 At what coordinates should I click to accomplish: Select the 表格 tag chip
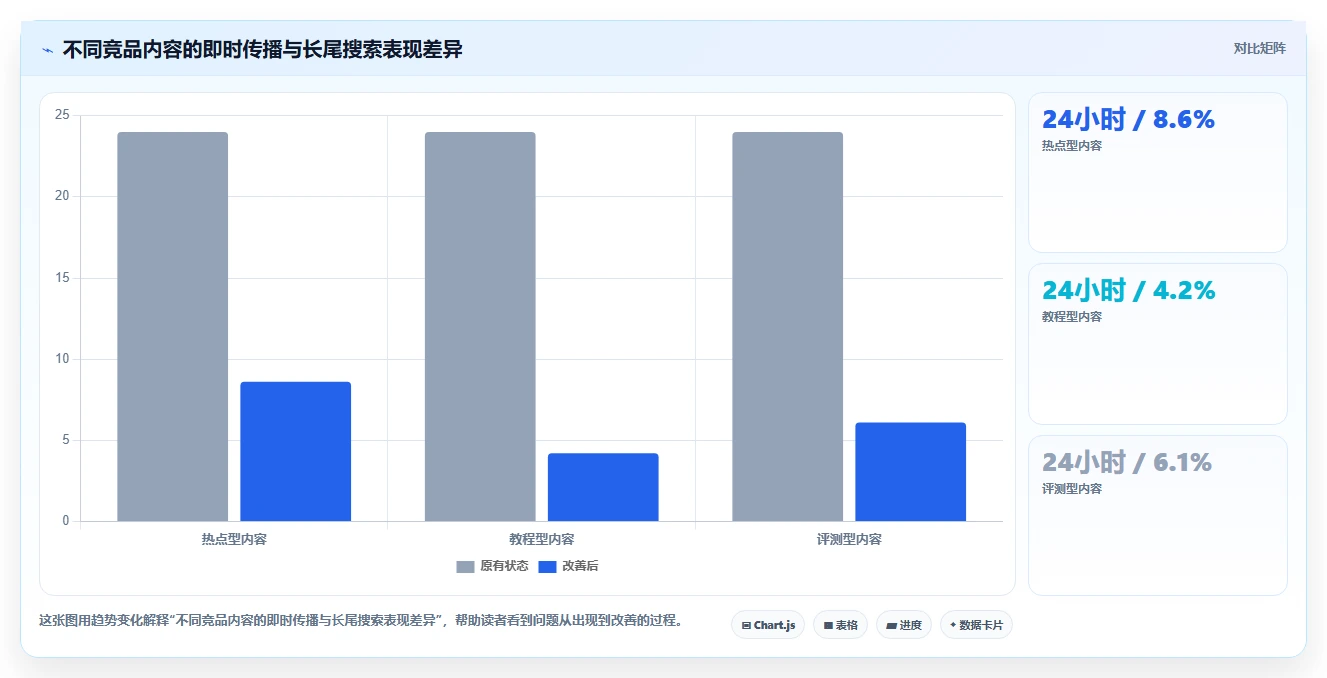point(840,625)
